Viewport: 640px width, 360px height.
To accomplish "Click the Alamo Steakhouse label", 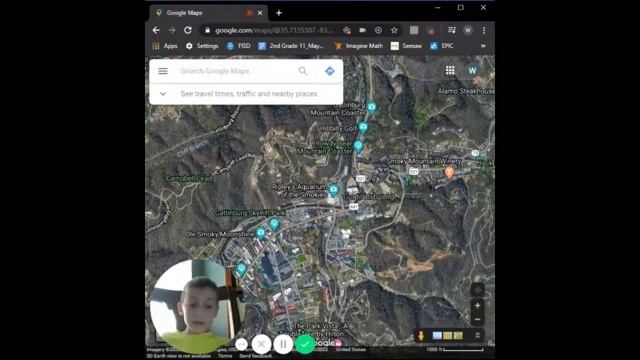I will 465,91.
